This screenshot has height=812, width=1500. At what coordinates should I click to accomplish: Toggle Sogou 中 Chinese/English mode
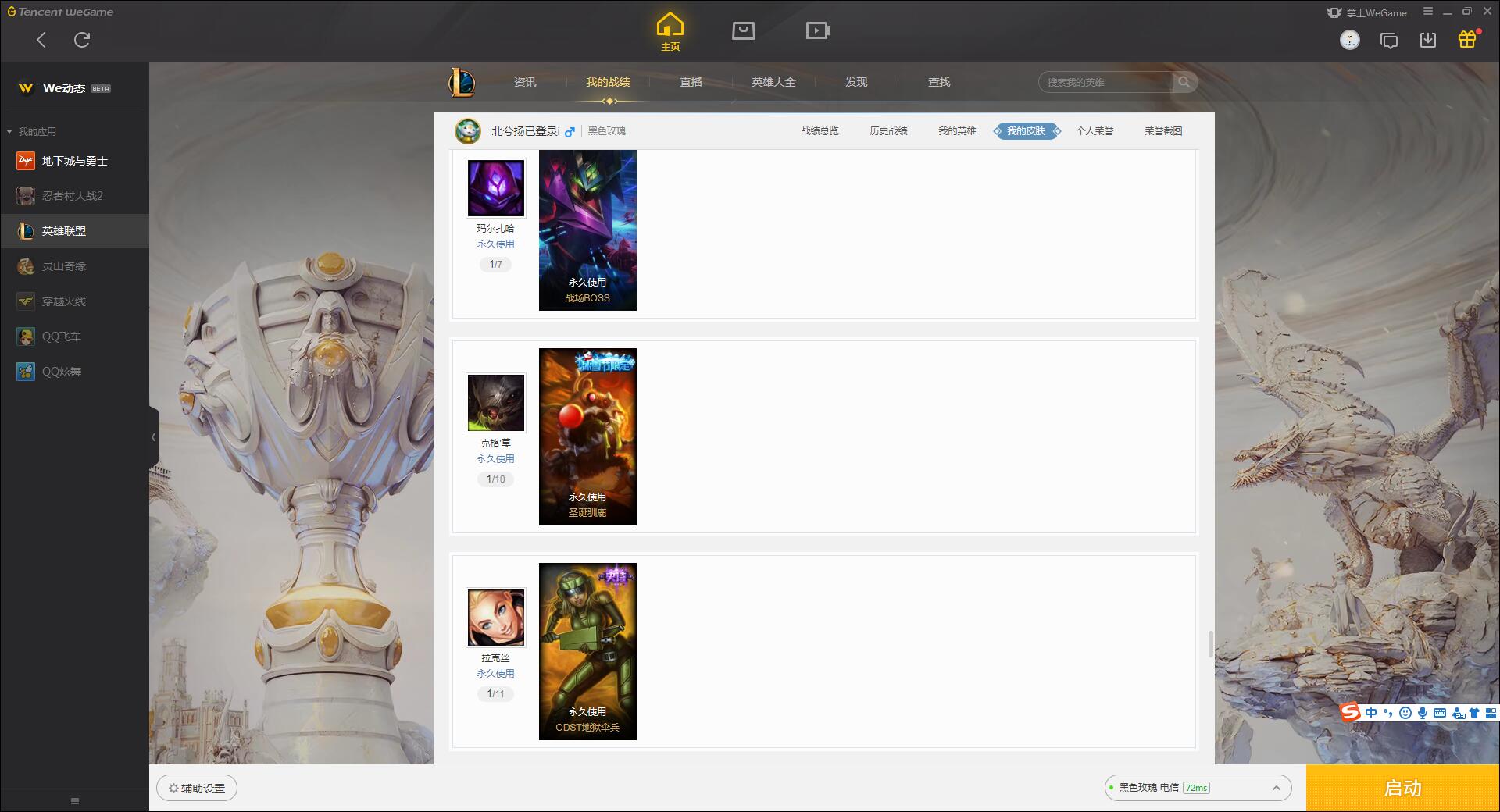(1371, 713)
